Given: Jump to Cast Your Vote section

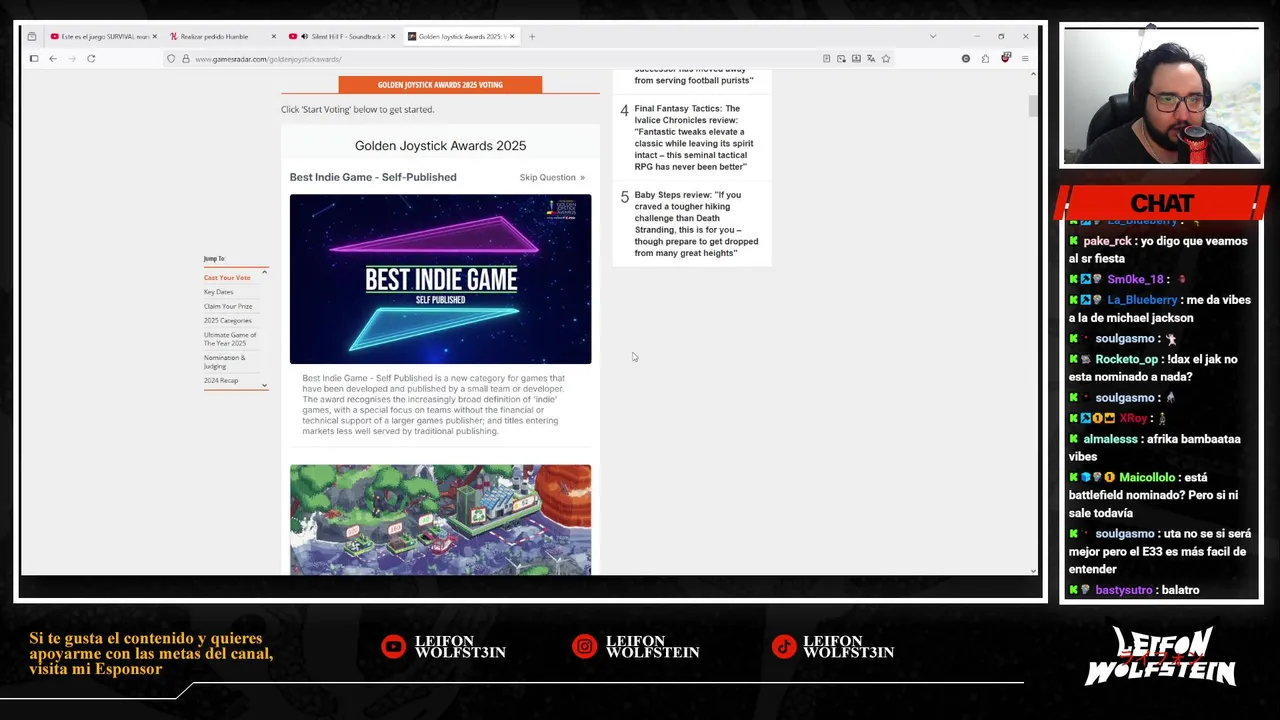Looking at the screenshot, I should click(227, 278).
